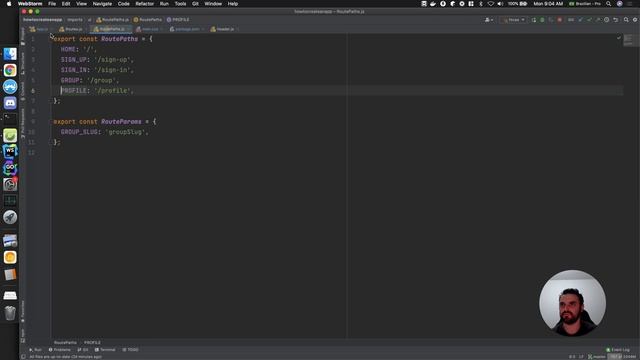Viewport: 640px width, 360px height.
Task: Open WebStorm icon in the Dock
Action: (x=10, y=151)
